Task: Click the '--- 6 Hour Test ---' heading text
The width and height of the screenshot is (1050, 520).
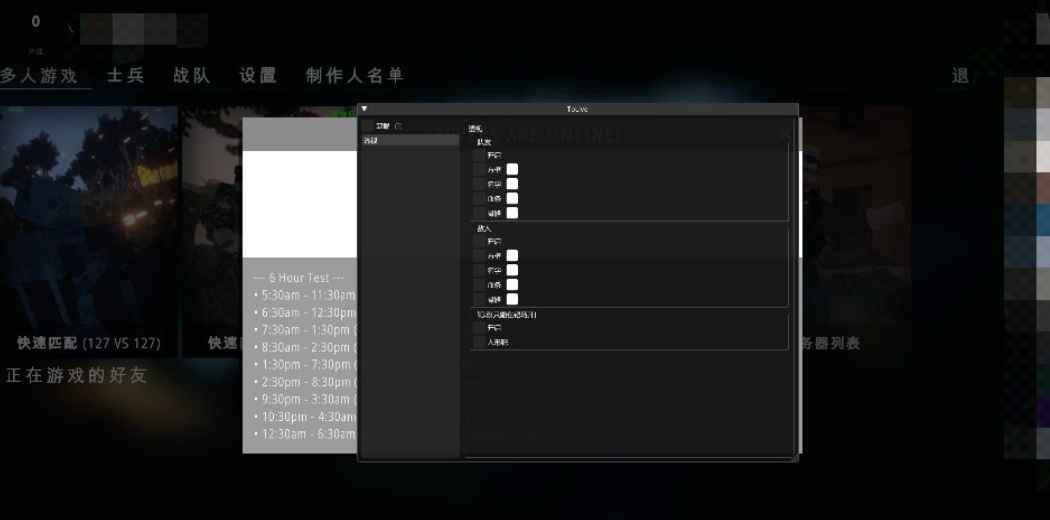Action: pyautogui.click(x=299, y=278)
